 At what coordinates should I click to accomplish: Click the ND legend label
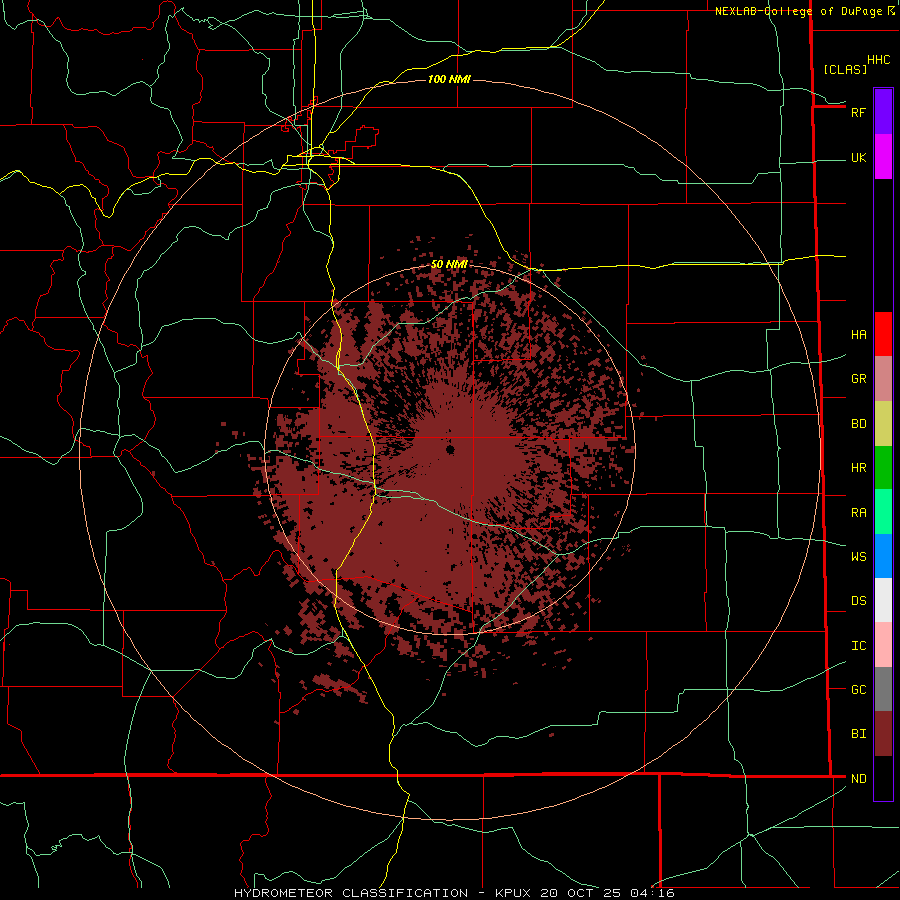[x=858, y=779]
